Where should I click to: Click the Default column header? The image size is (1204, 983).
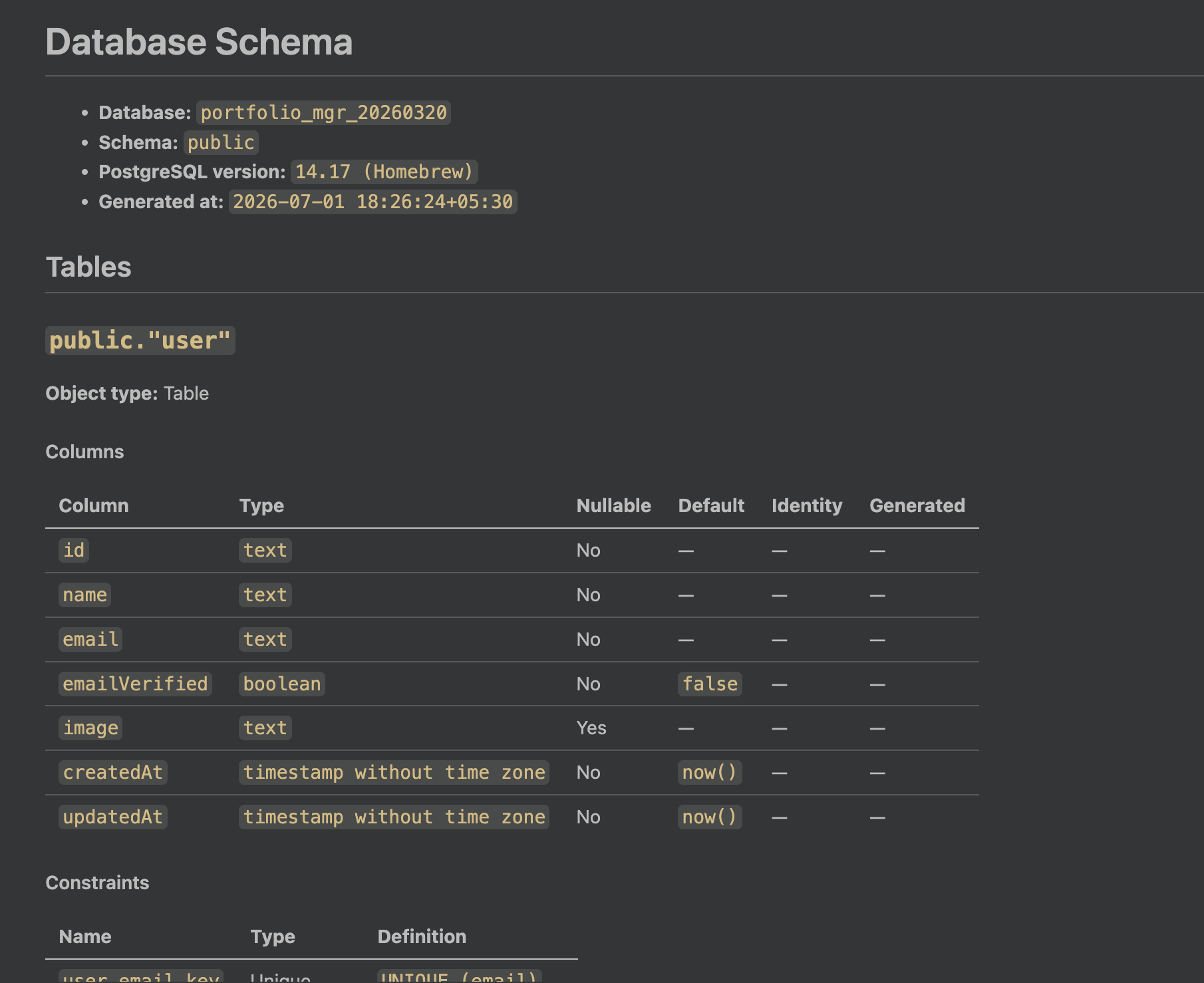[711, 505]
